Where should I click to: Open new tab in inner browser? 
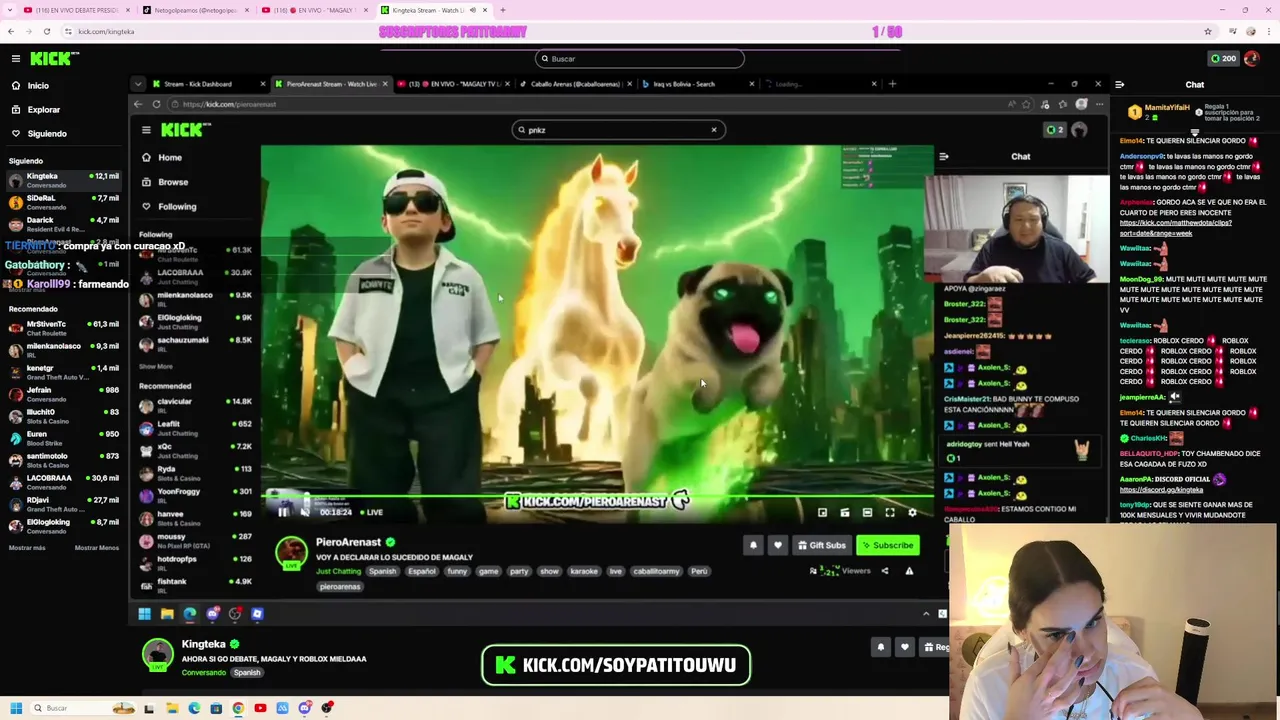pyautogui.click(x=892, y=84)
